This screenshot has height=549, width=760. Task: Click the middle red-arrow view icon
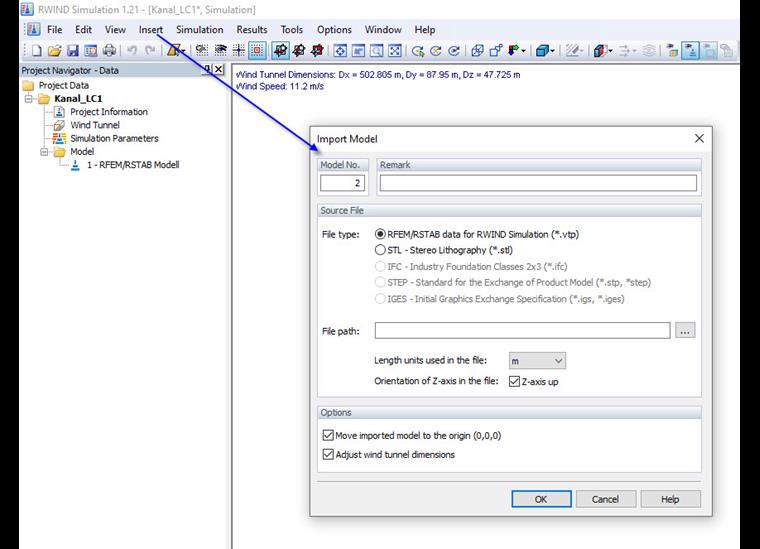pos(299,50)
